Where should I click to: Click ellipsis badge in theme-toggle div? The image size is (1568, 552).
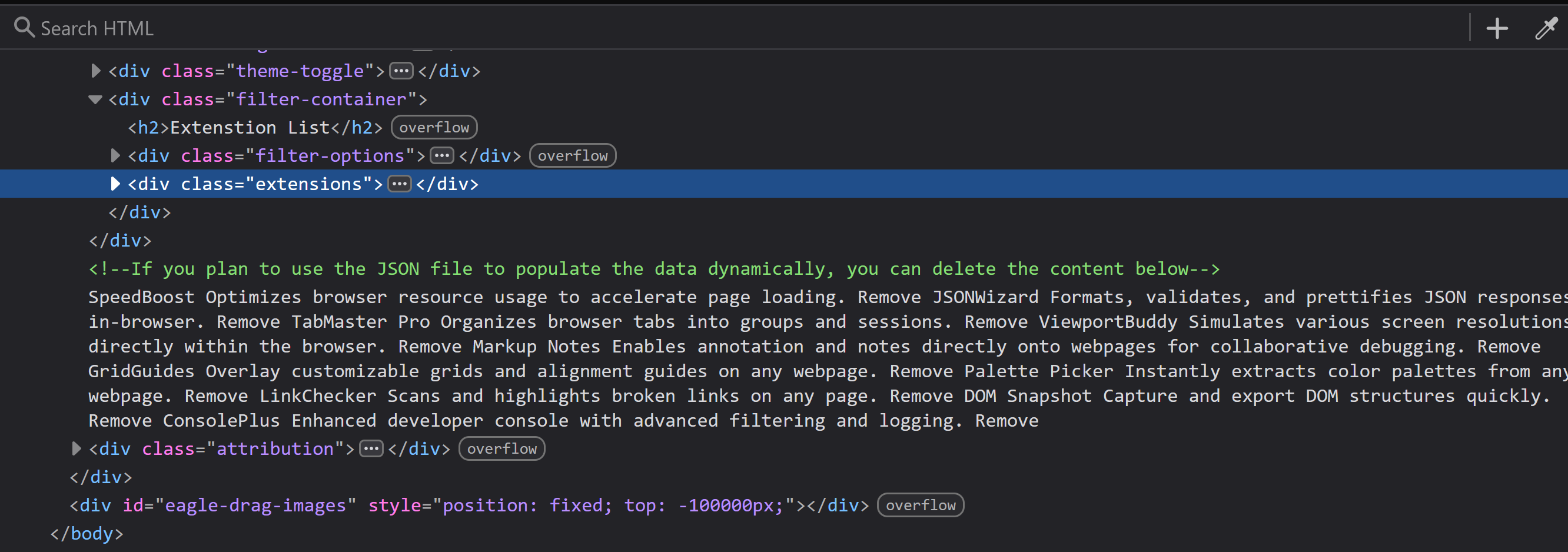(401, 71)
